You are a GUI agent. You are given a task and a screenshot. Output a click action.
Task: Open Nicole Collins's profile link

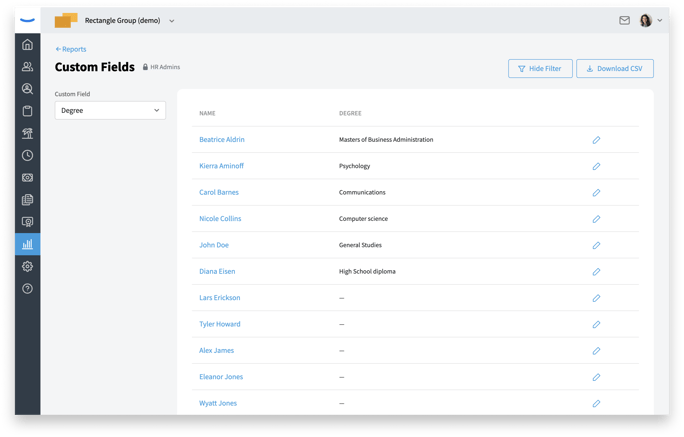pos(220,218)
